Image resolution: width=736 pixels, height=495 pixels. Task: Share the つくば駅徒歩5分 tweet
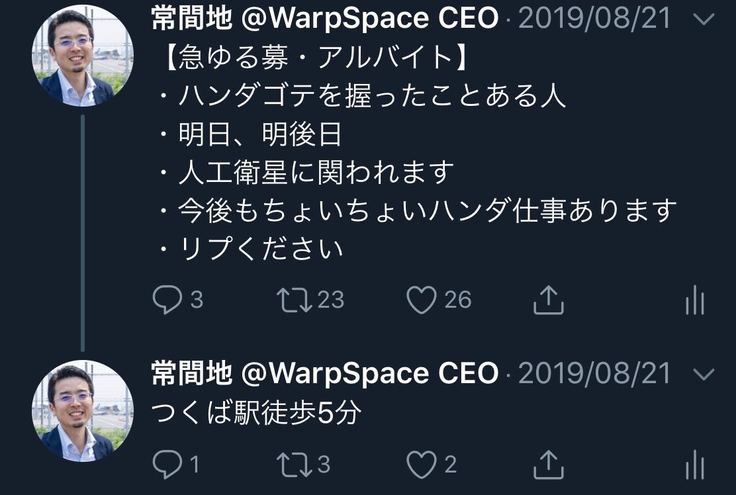click(x=549, y=464)
